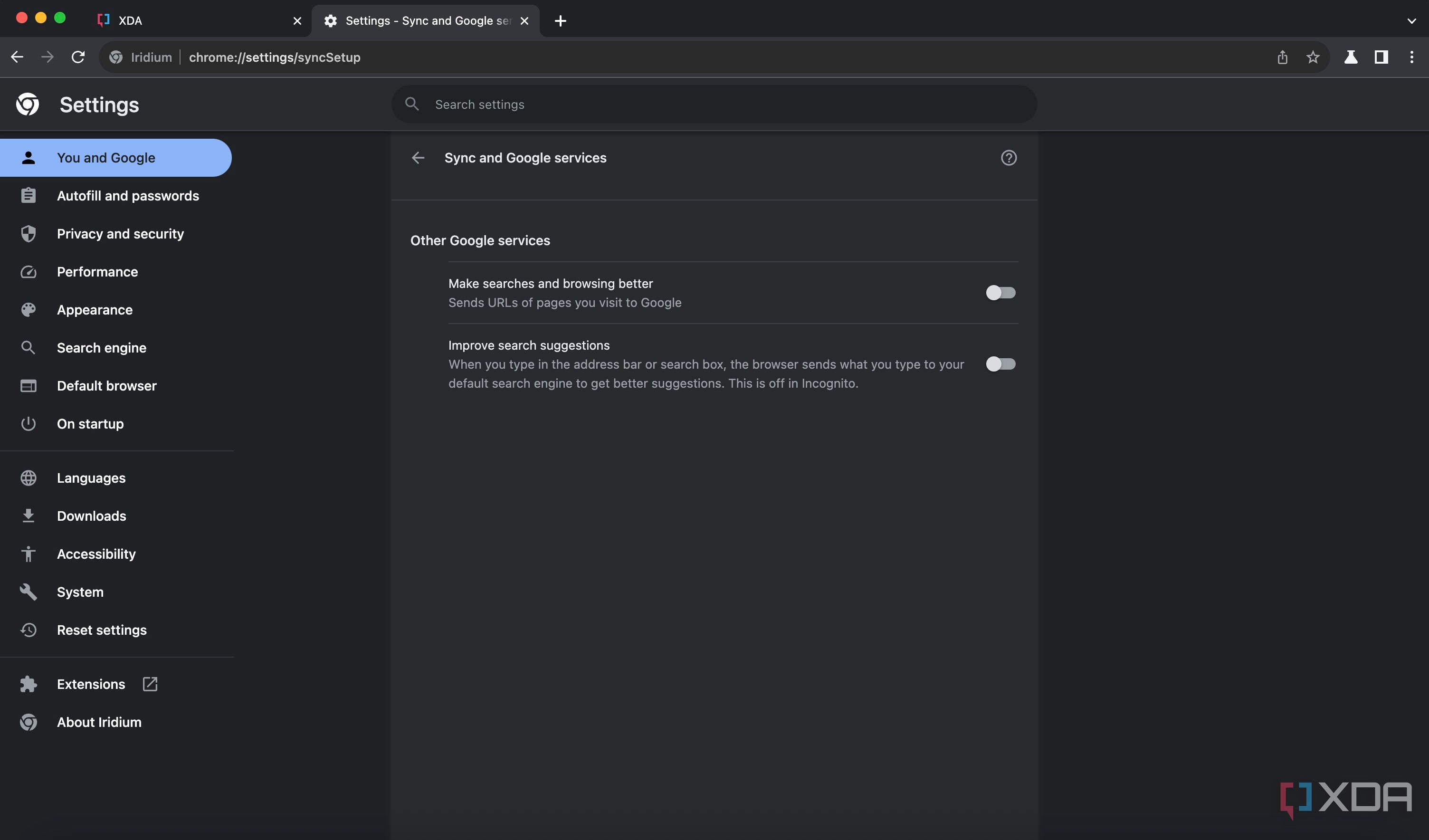Open Default browser settings section
This screenshot has width=1429, height=840.
(x=116, y=386)
